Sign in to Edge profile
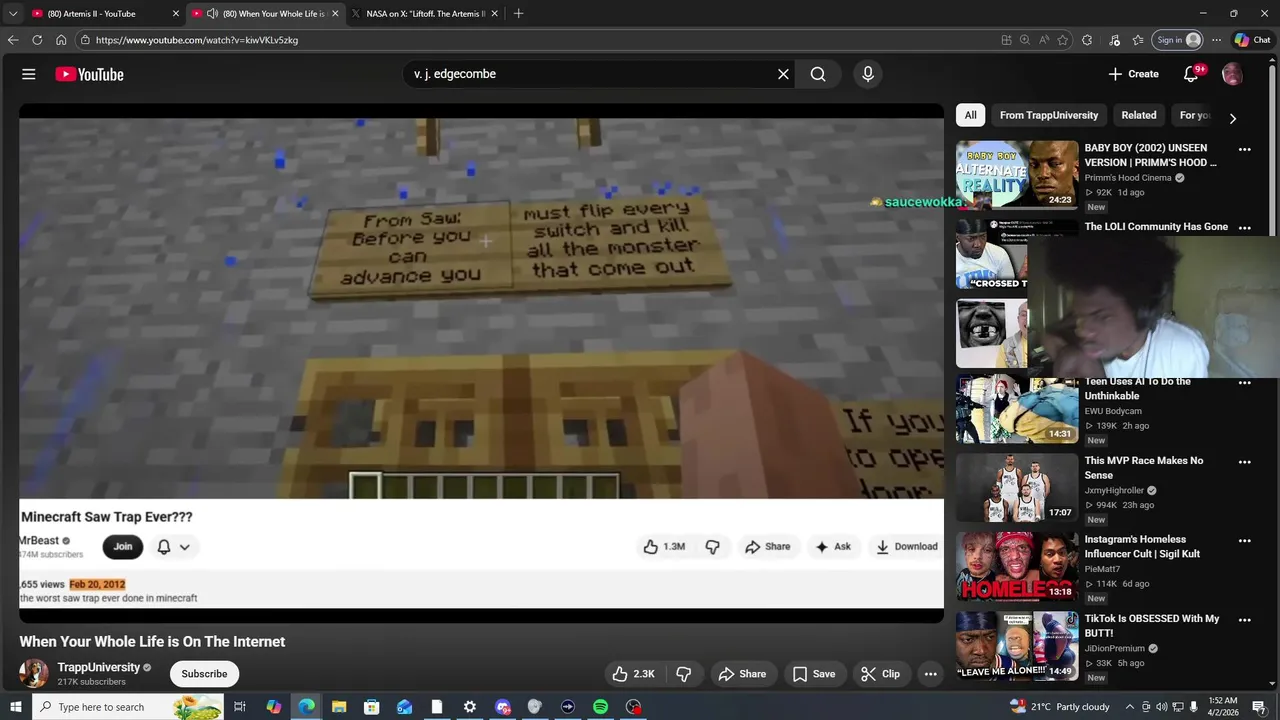The image size is (1280, 720). (x=1178, y=40)
